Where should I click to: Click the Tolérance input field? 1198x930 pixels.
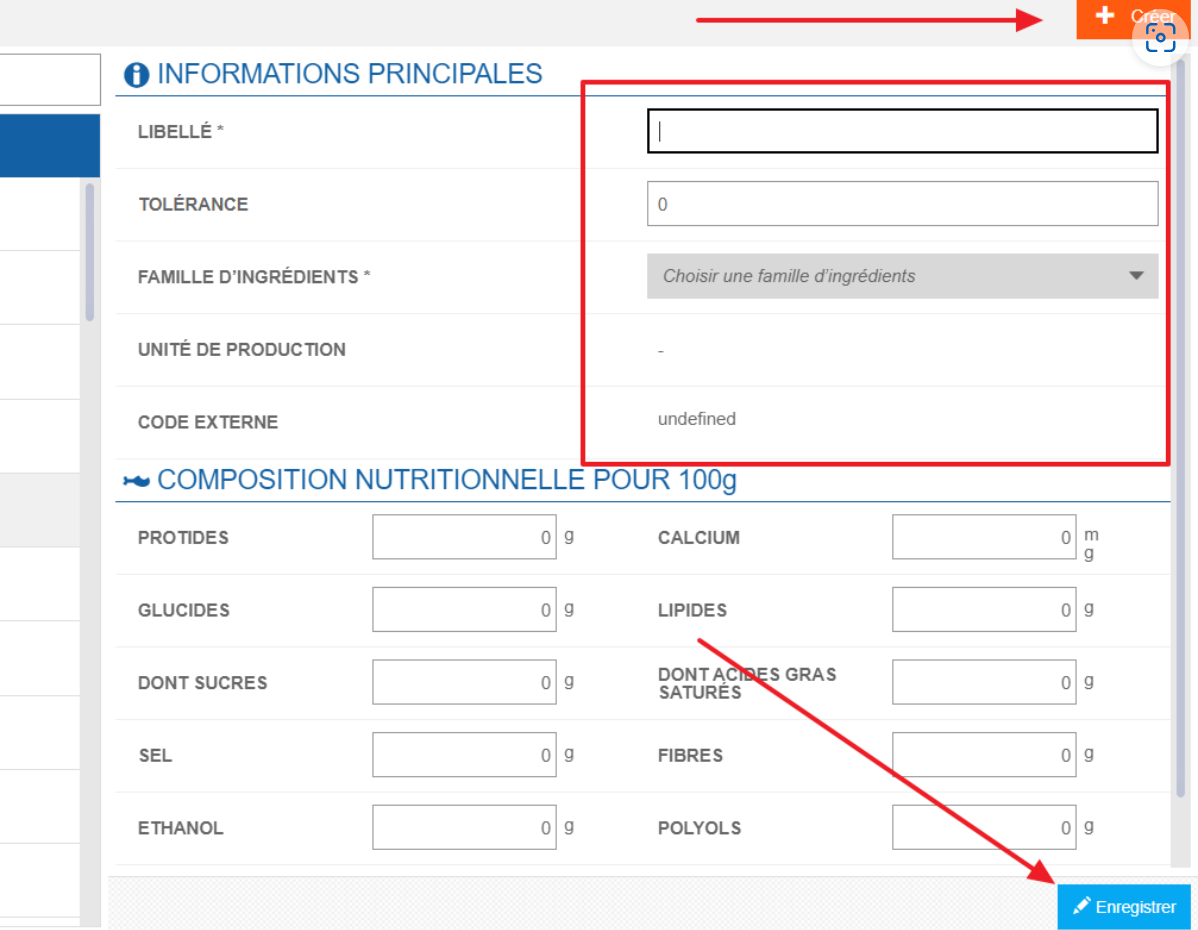pos(902,204)
